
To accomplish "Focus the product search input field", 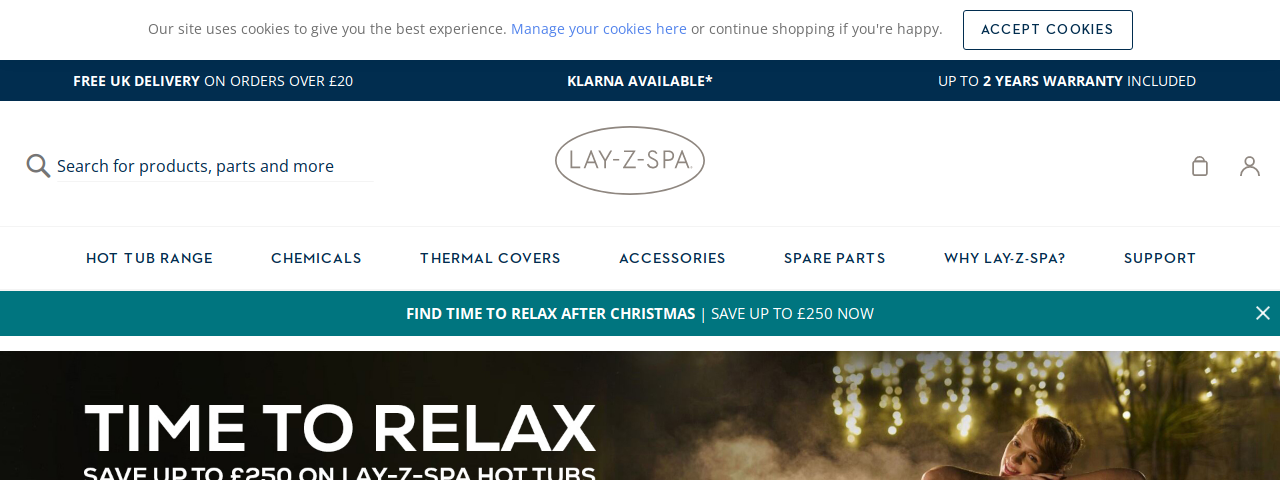I will (x=213, y=166).
